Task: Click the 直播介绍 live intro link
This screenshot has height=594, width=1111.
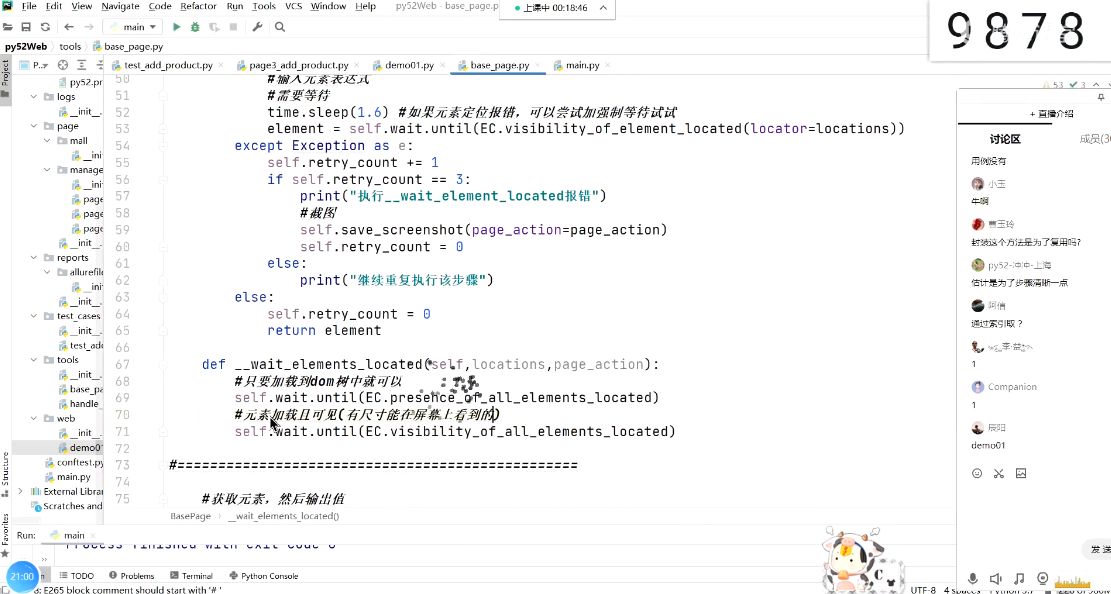Action: point(1051,113)
